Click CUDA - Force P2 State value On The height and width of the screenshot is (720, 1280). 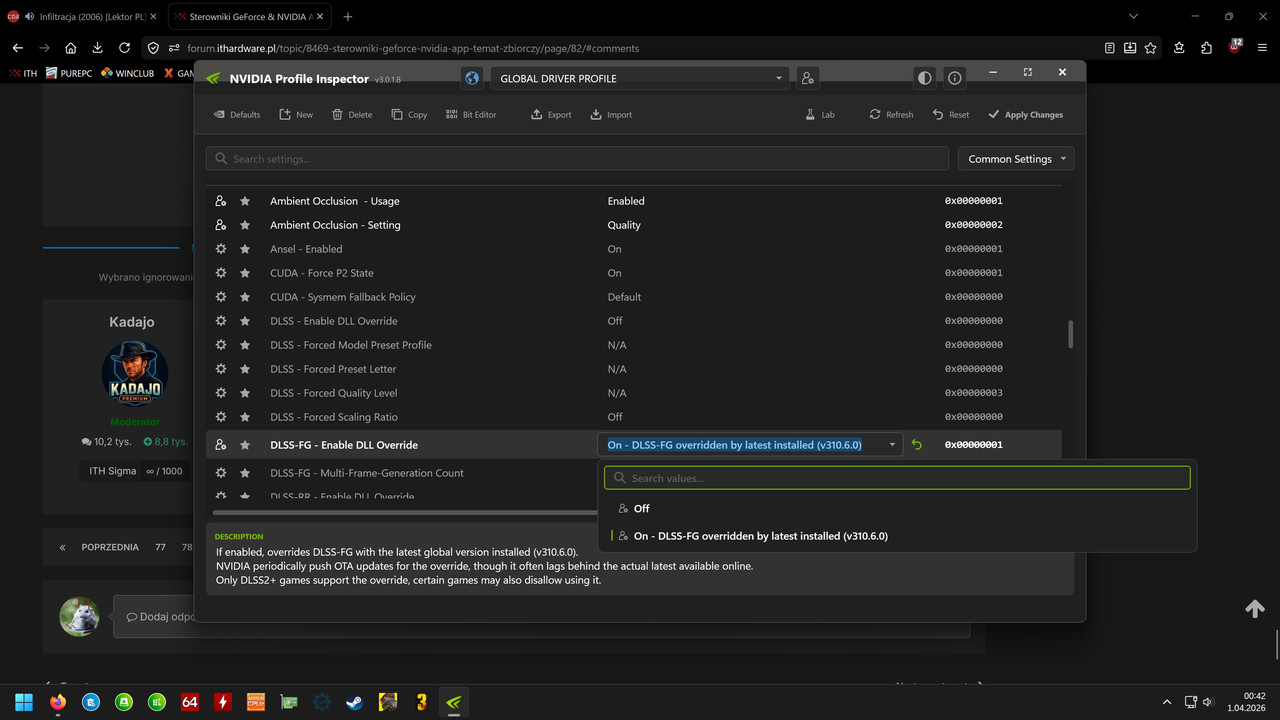point(614,273)
